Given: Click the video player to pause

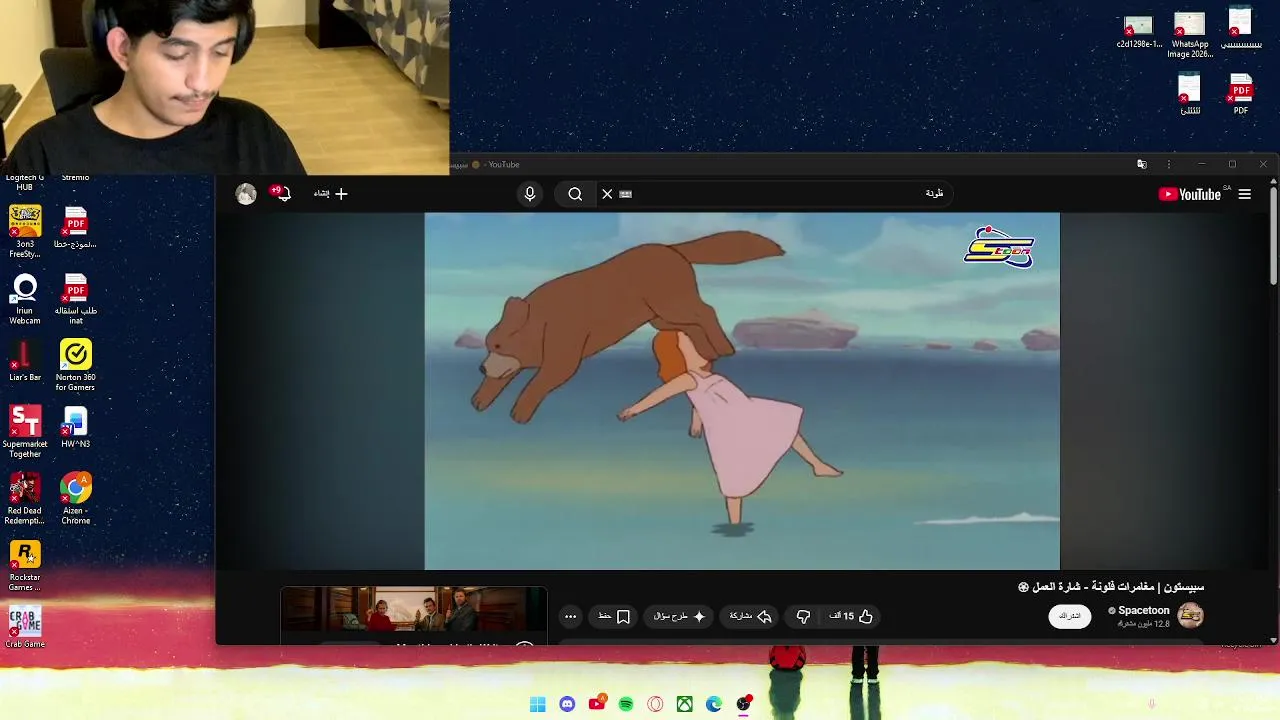Looking at the screenshot, I should (x=742, y=391).
